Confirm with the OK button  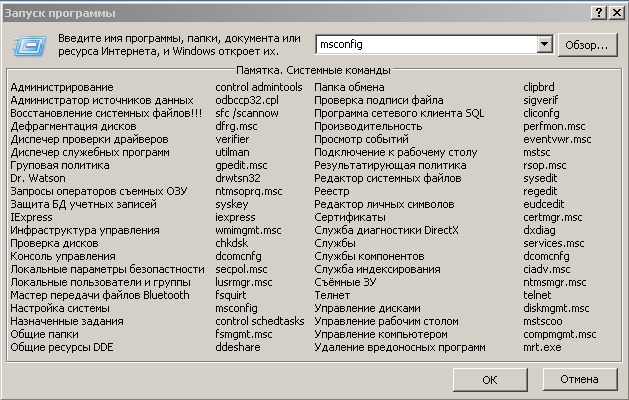tap(489, 379)
